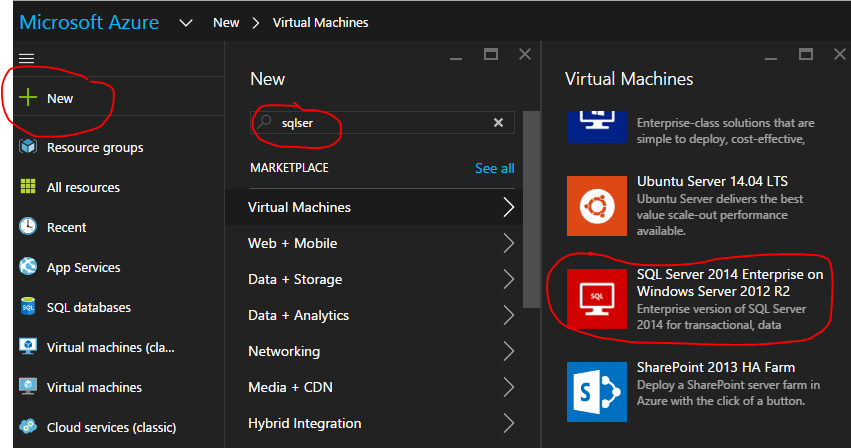851x448 pixels.
Task: Click the SharePoint 2013 HA Farm icon
Action: pos(596,389)
